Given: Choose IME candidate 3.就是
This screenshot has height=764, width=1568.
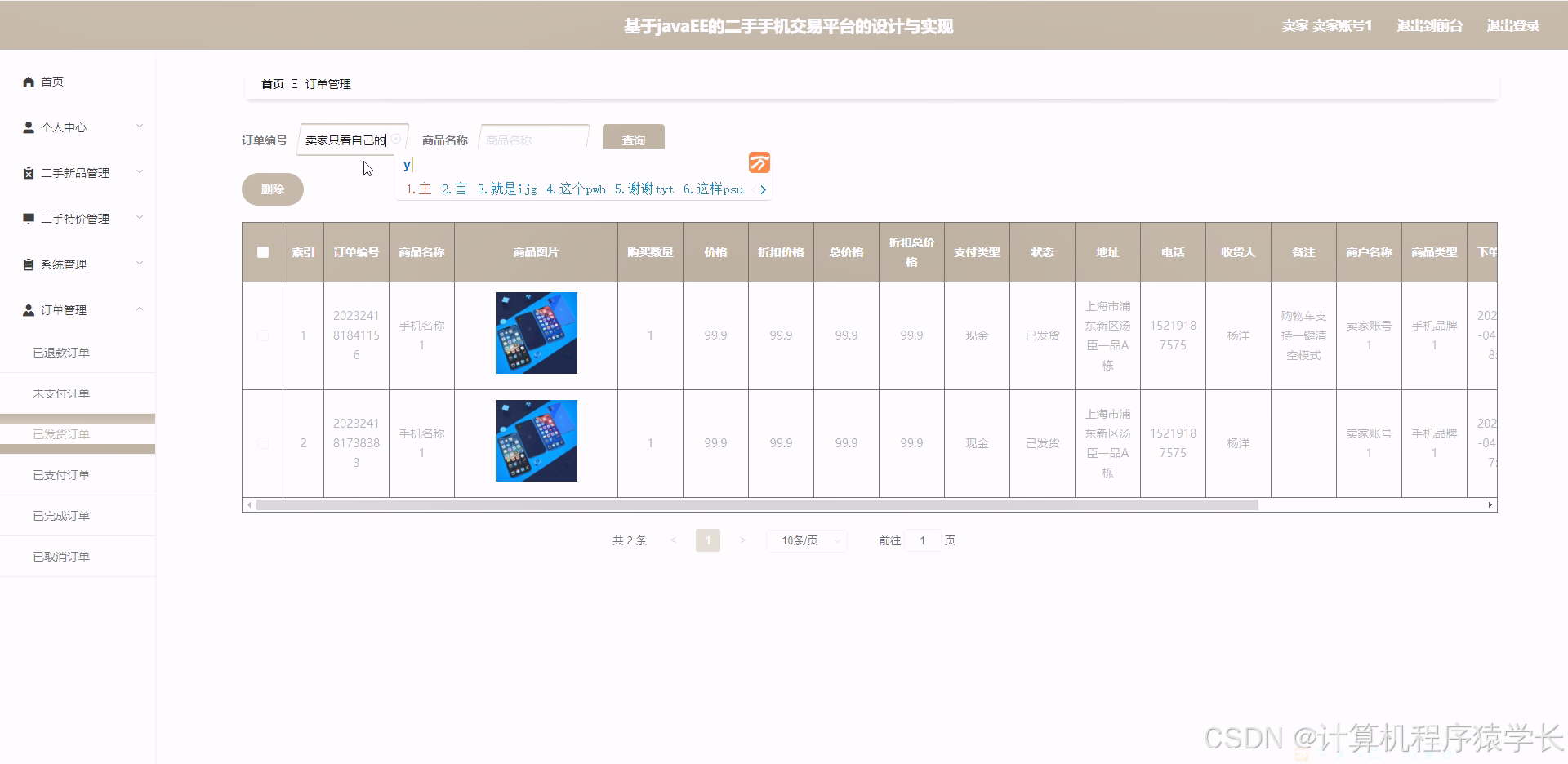Looking at the screenshot, I should coord(507,189).
